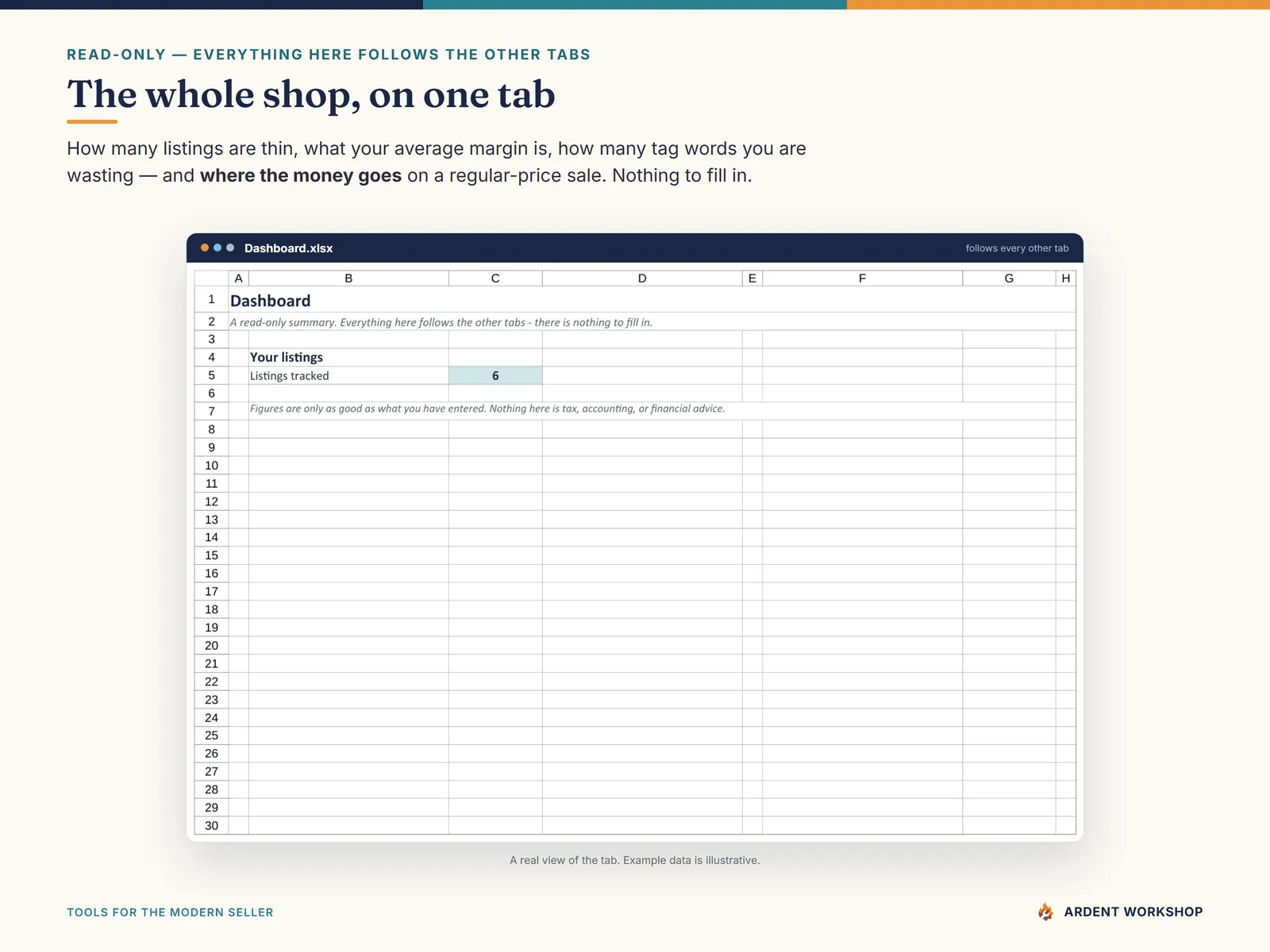This screenshot has height=952, width=1270.
Task: Click the 'Dashboard.xlsx' file name
Action: (x=288, y=248)
